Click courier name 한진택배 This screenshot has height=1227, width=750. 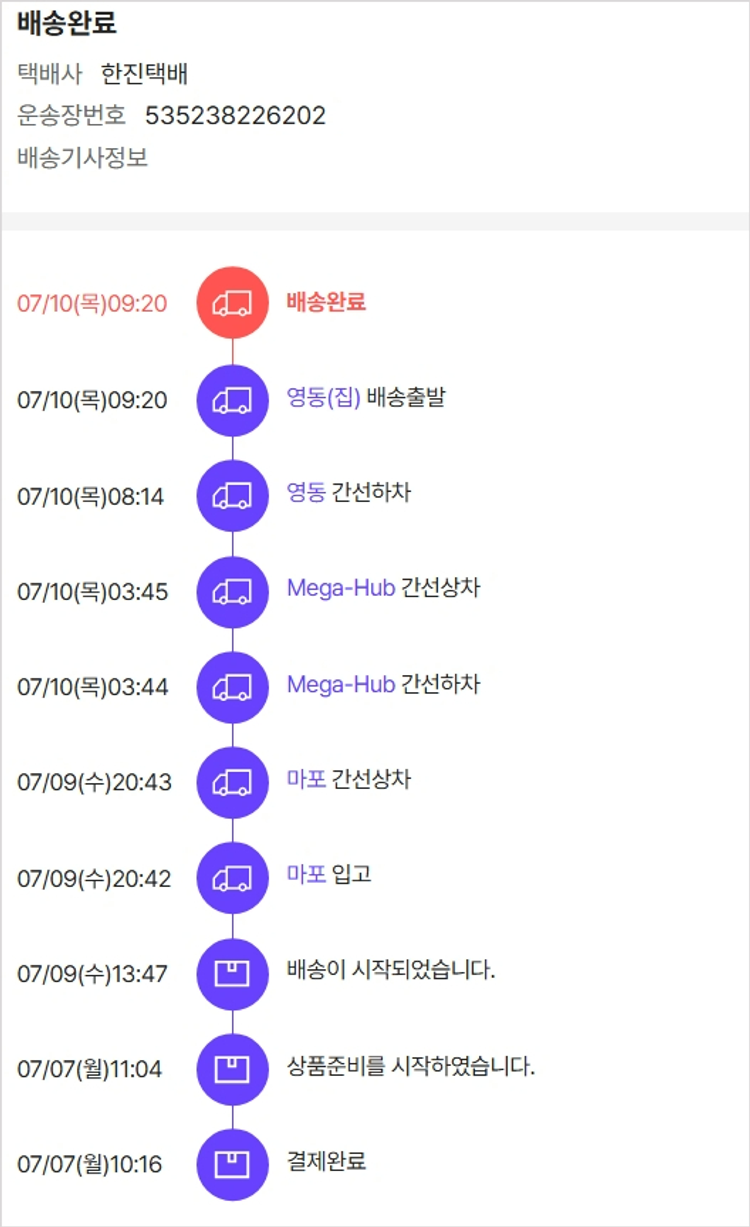[x=145, y=74]
